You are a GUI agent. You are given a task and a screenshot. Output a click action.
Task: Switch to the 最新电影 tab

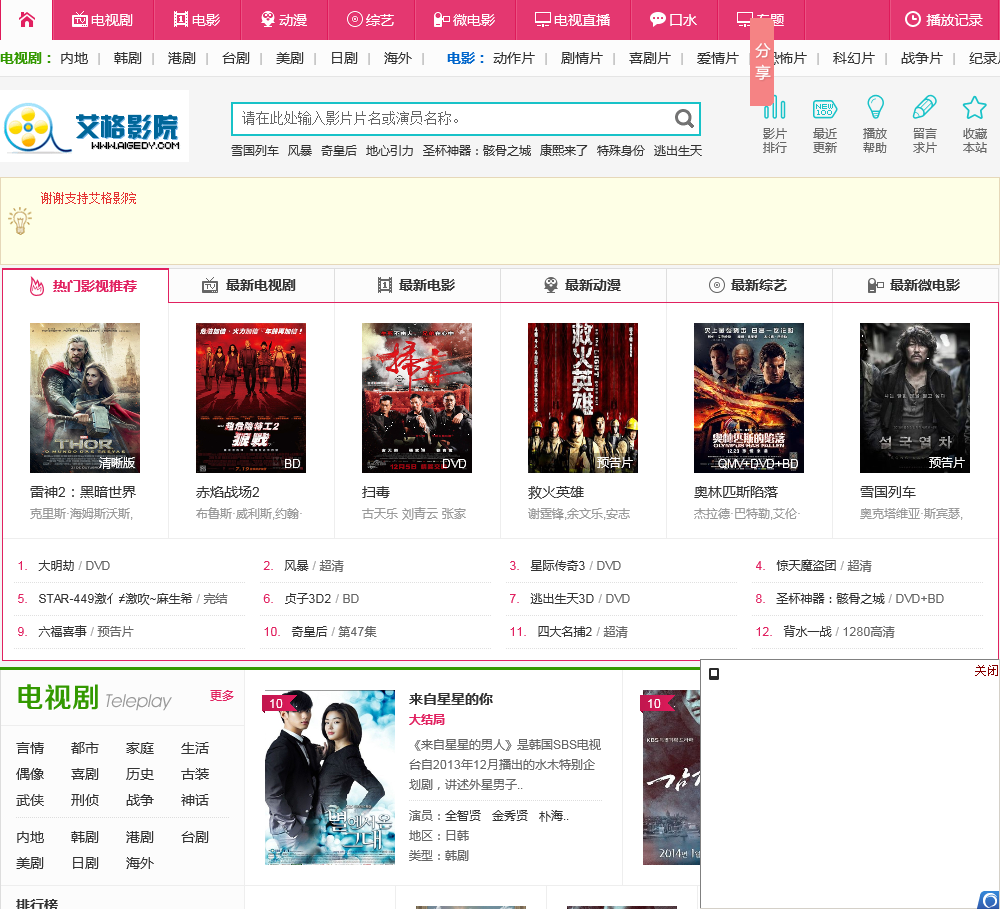[x=417, y=285]
